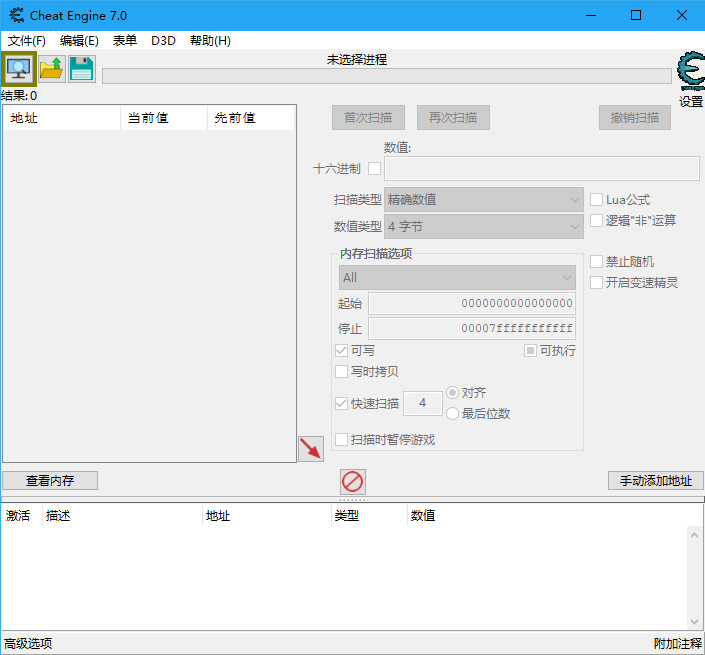Open the 表单 menu
The width and height of the screenshot is (705, 655).
[x=125, y=41]
